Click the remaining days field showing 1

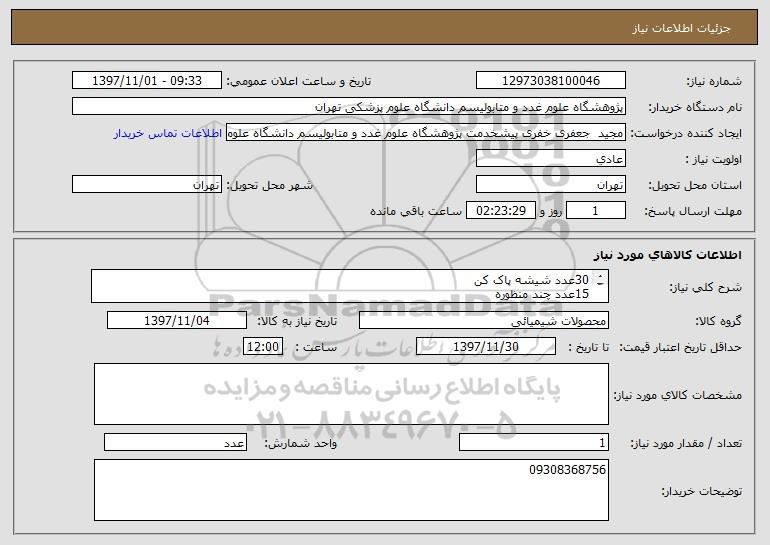[x=596, y=211]
